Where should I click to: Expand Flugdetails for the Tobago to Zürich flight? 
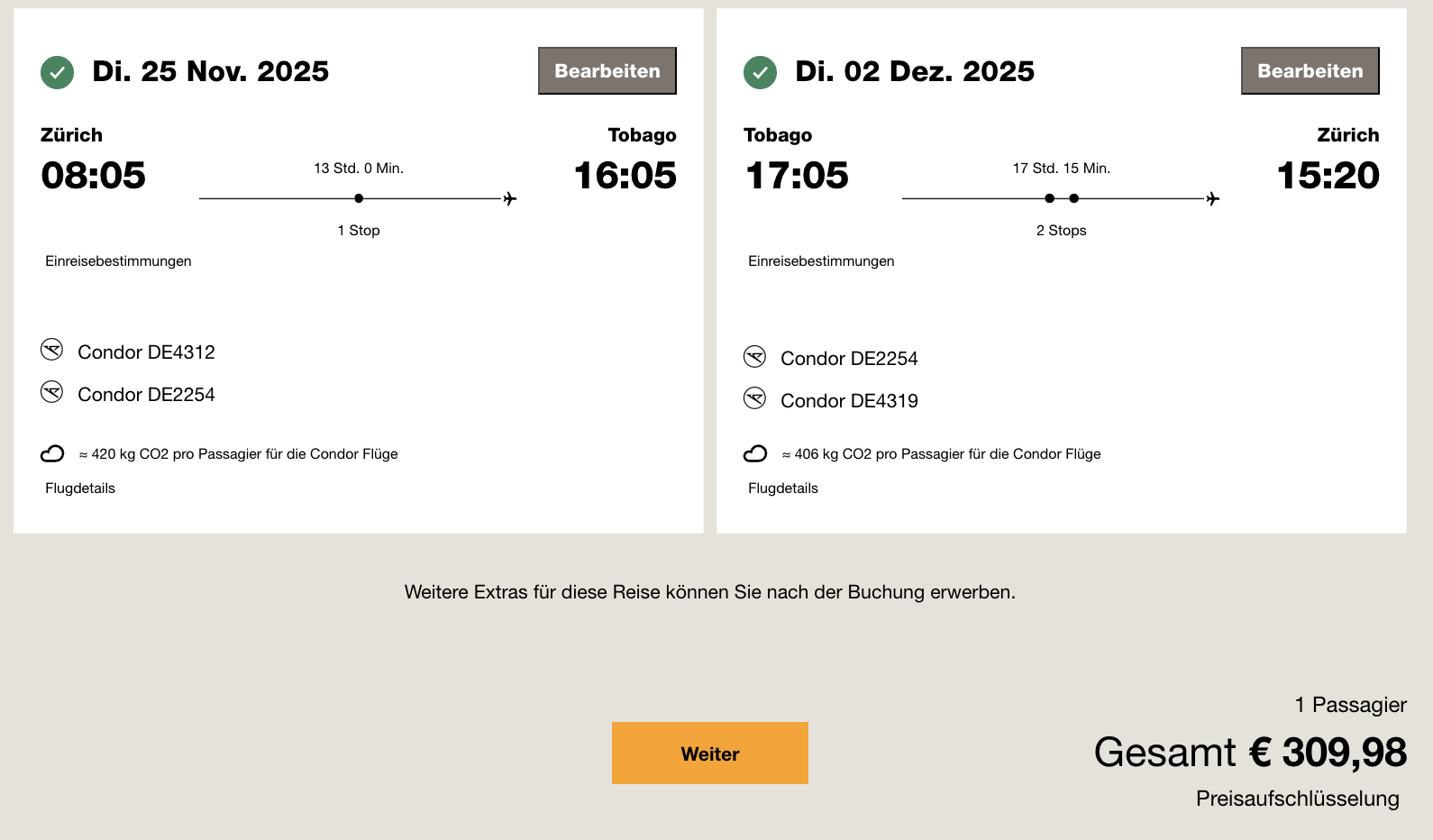coord(782,488)
